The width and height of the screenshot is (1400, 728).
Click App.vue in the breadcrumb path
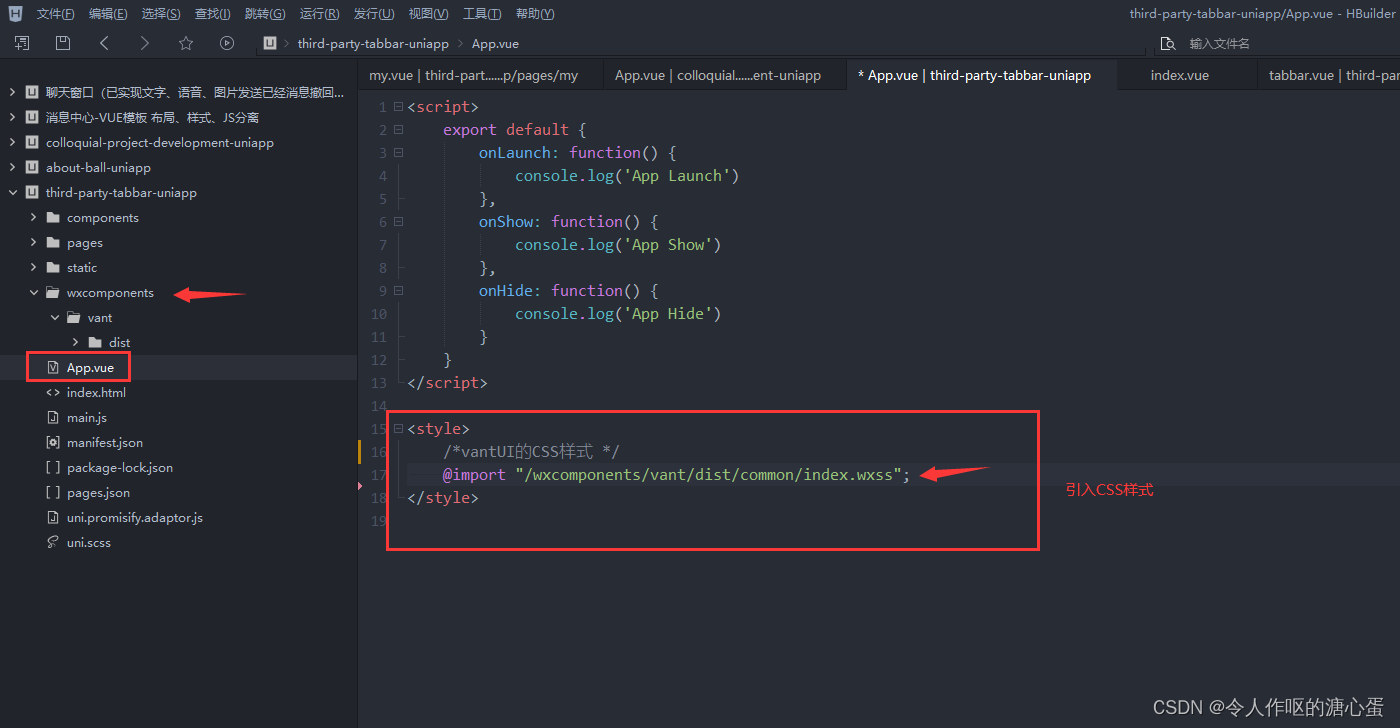pos(495,43)
